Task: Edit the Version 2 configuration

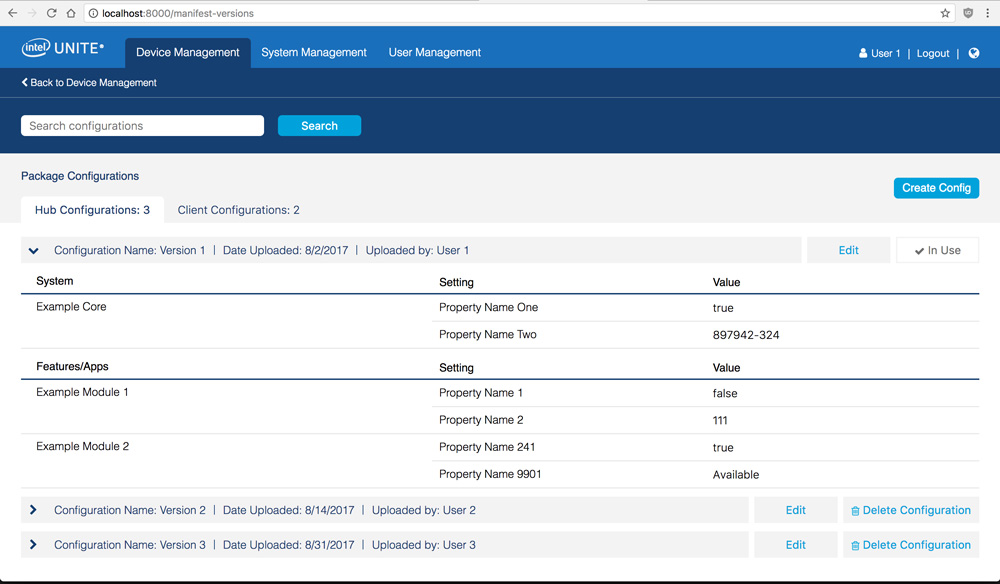Action: click(x=795, y=510)
